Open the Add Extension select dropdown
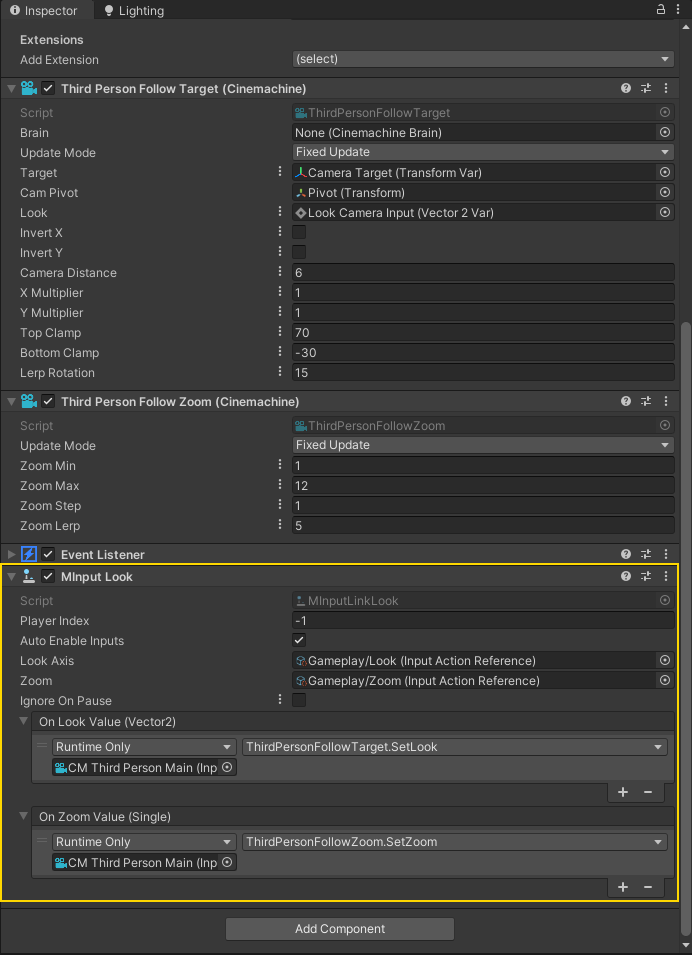The image size is (692, 955). 483,60
